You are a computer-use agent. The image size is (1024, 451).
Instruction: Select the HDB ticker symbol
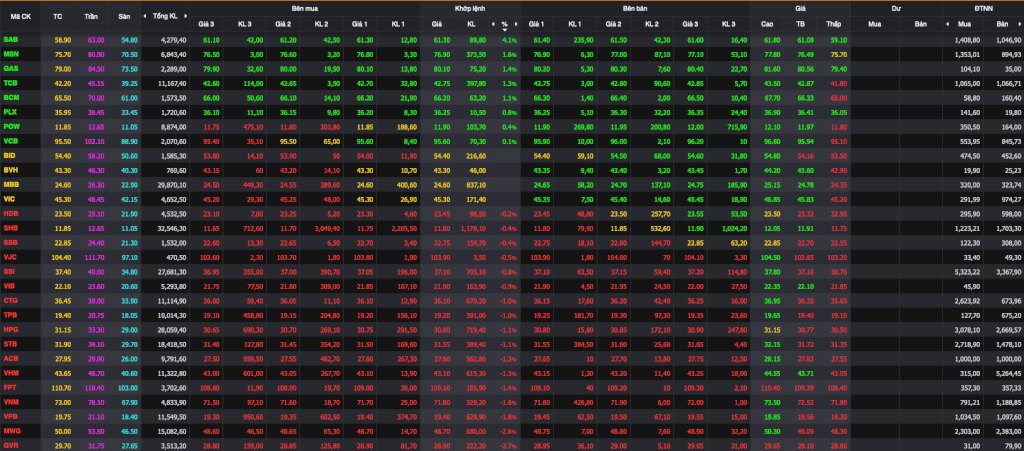click(10, 213)
